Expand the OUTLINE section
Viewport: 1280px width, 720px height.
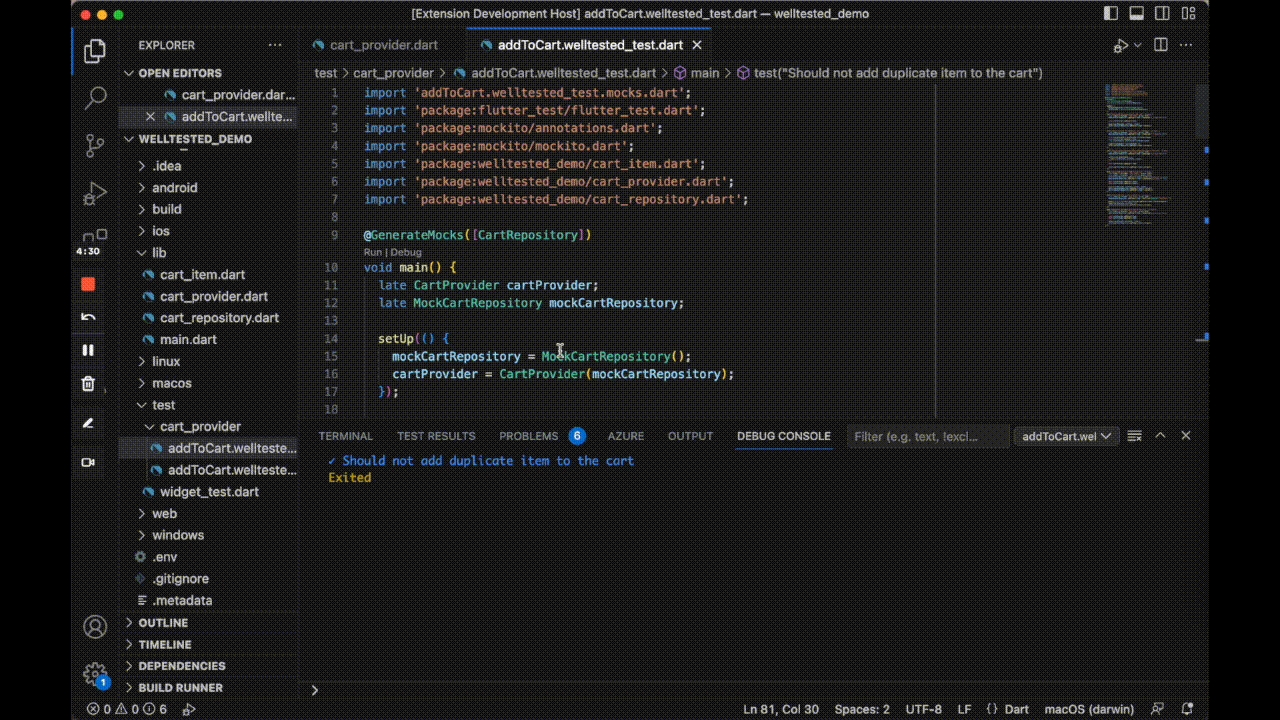163,623
